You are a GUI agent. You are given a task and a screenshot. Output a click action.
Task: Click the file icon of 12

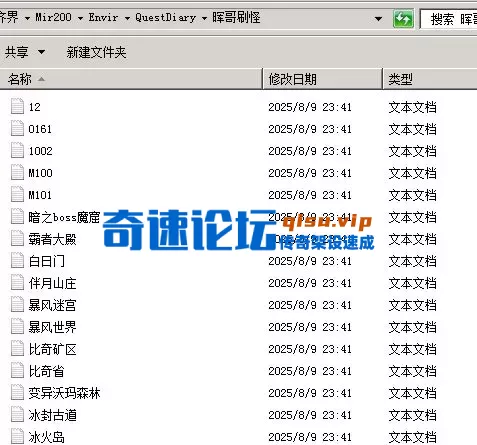[17, 107]
